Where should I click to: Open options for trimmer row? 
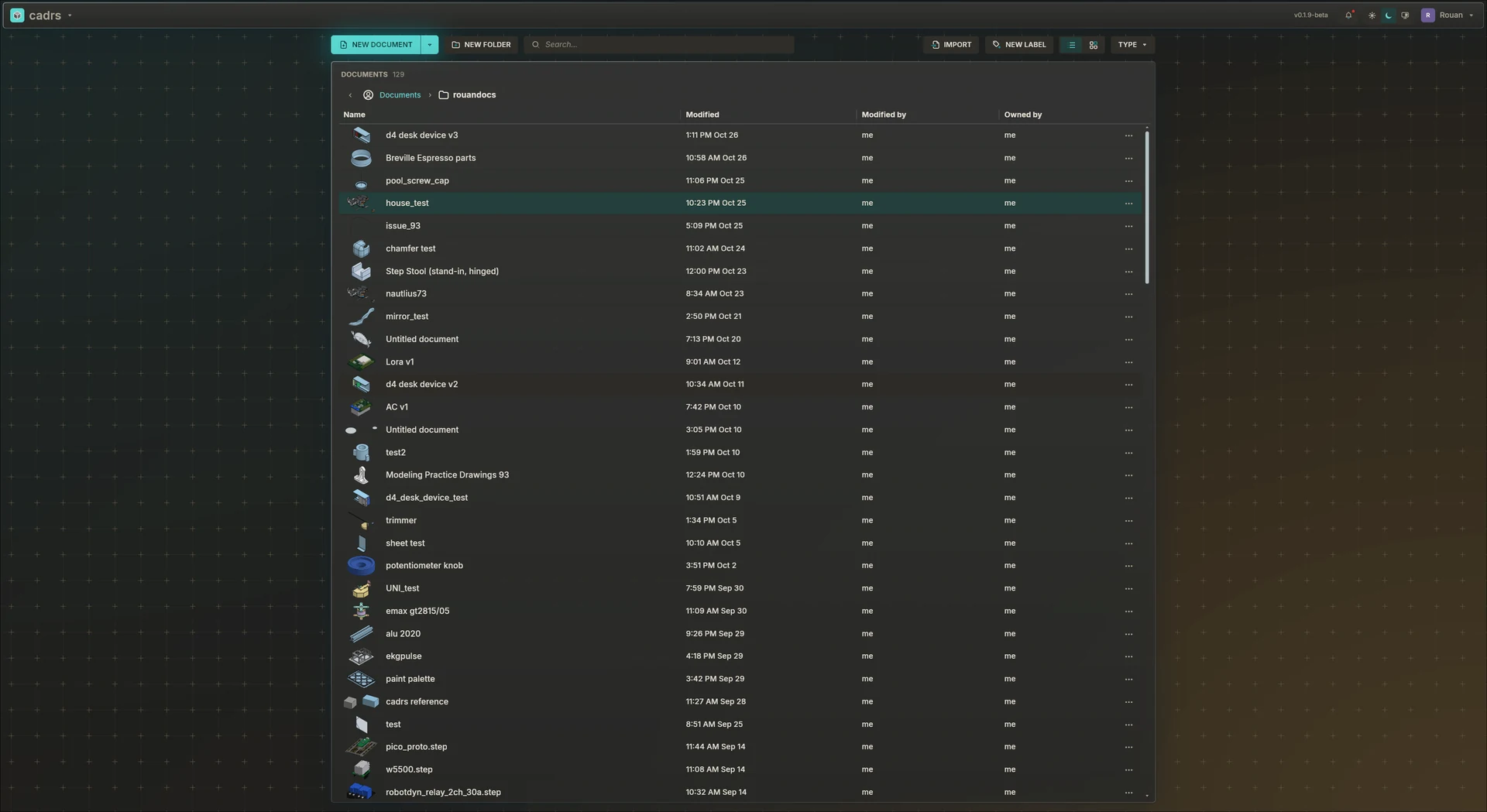(1128, 521)
